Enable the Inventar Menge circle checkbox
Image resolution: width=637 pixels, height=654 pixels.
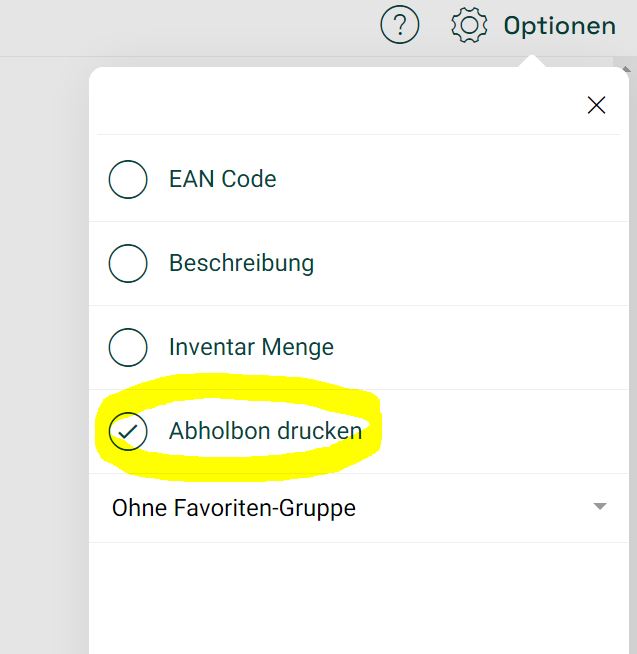[128, 347]
